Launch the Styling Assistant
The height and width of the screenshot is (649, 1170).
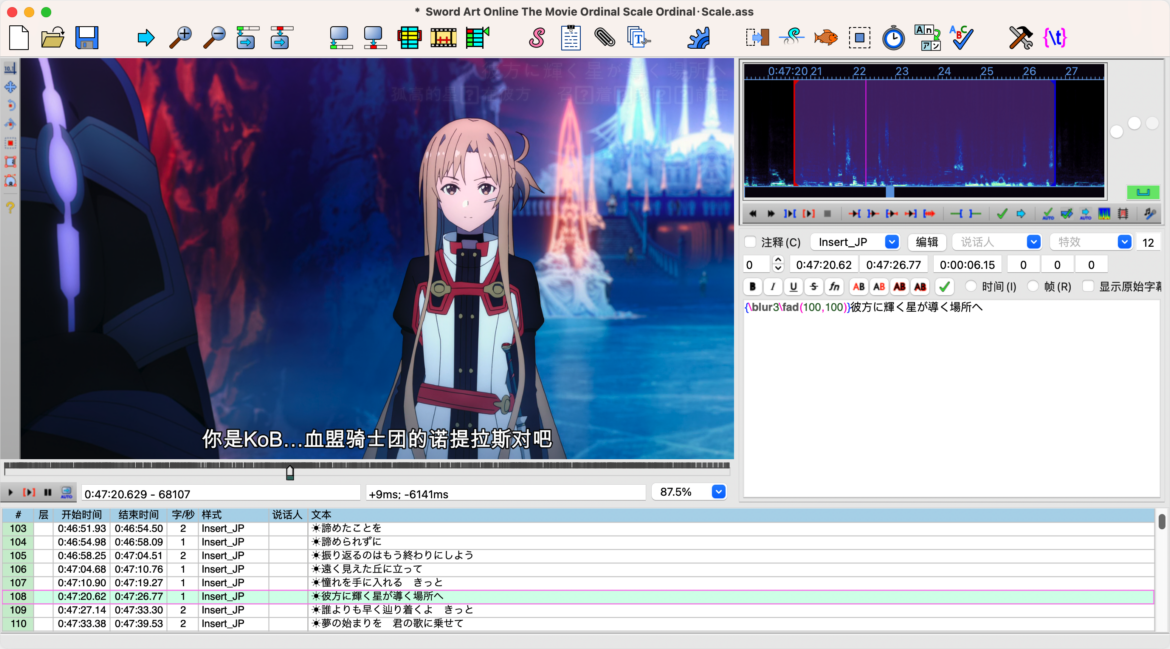791,37
